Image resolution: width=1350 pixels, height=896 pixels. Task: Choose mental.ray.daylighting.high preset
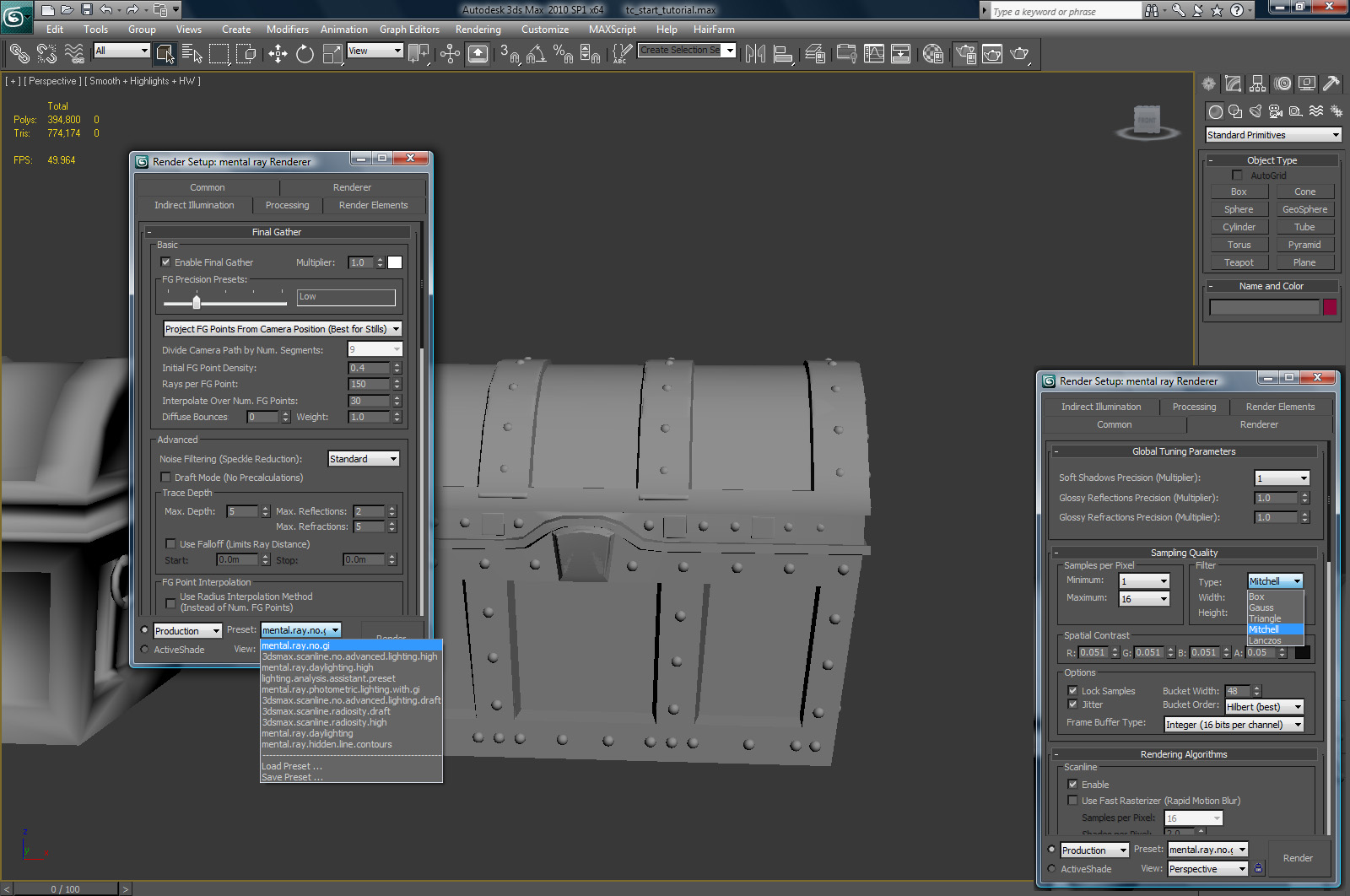(x=351, y=667)
